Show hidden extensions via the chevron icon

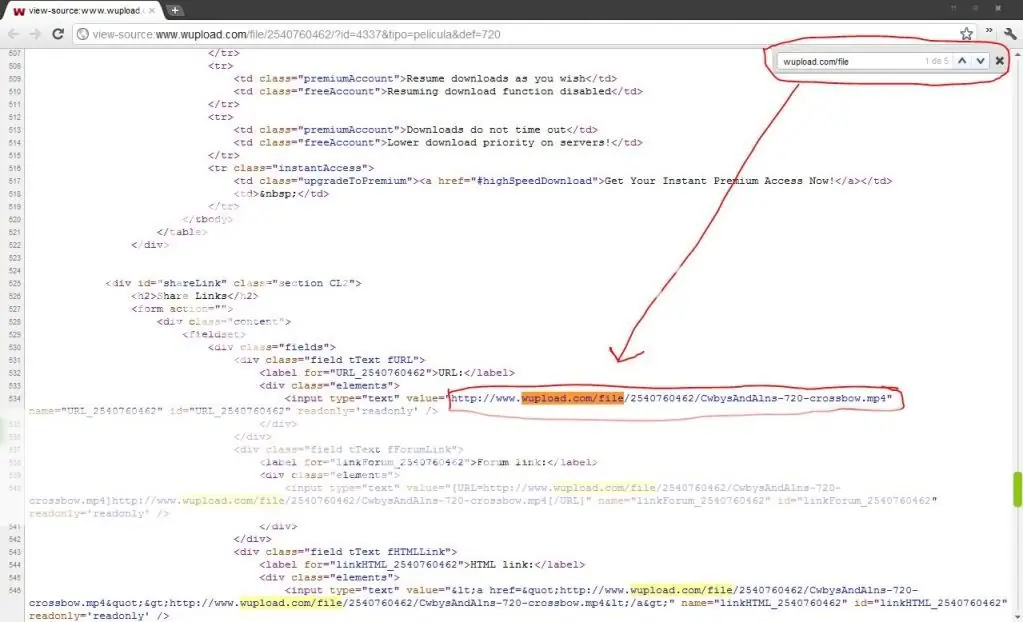(x=989, y=31)
